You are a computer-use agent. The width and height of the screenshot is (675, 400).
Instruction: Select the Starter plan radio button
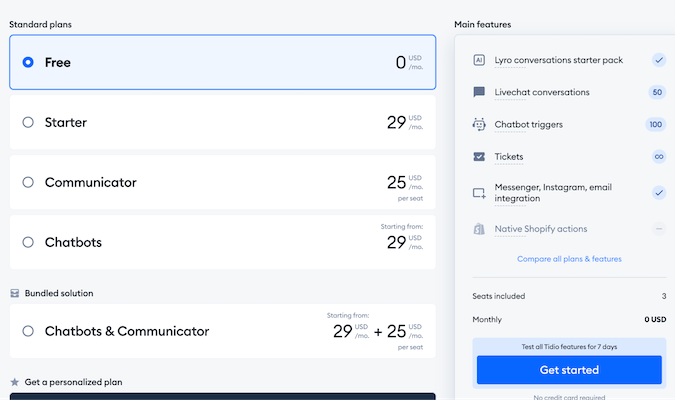[28, 122]
